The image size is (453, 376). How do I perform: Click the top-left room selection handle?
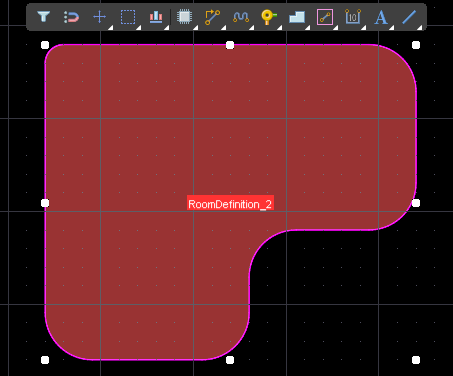45,45
